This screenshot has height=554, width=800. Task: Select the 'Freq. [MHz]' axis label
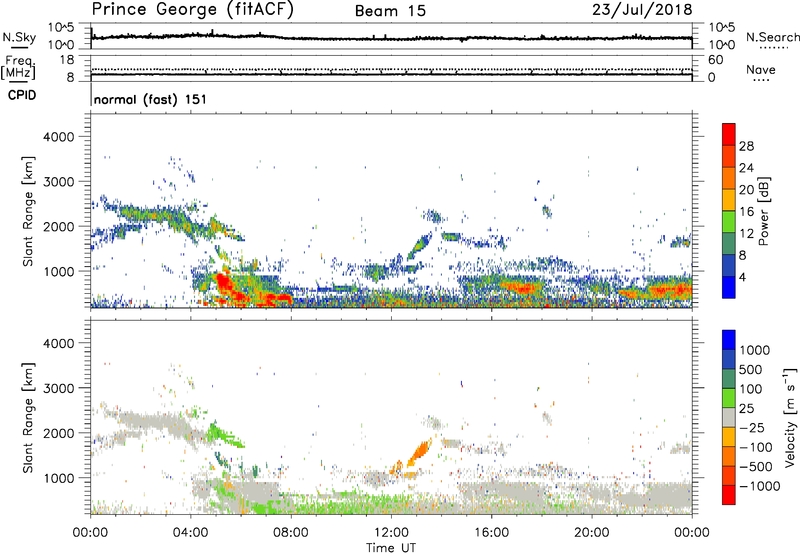(18, 68)
